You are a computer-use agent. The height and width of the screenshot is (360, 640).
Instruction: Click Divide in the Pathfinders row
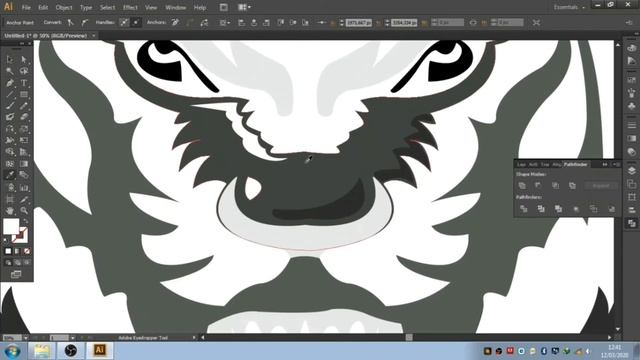pyautogui.click(x=524, y=209)
